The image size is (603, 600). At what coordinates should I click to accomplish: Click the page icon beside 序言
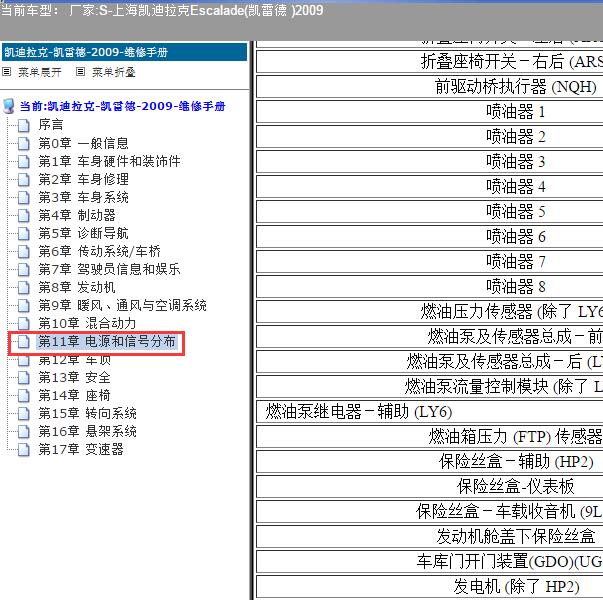pyautogui.click(x=24, y=125)
